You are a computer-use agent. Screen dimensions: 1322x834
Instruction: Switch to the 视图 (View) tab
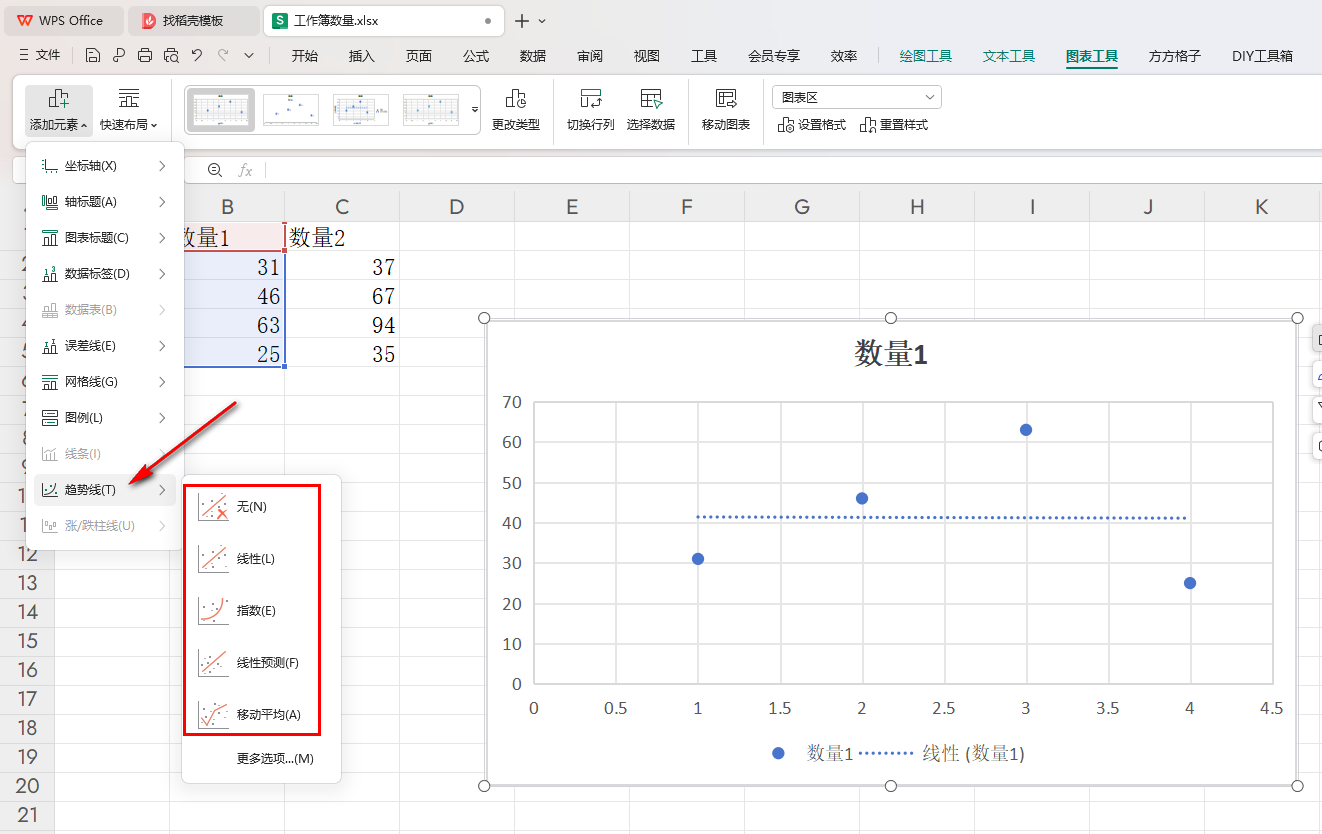647,56
